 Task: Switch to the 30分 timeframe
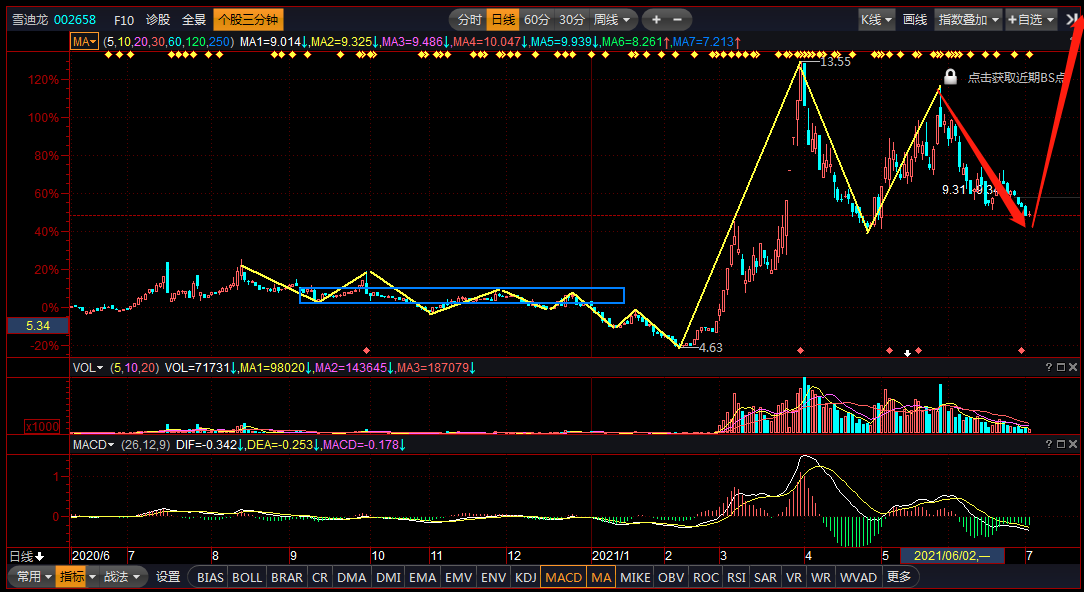tap(572, 19)
